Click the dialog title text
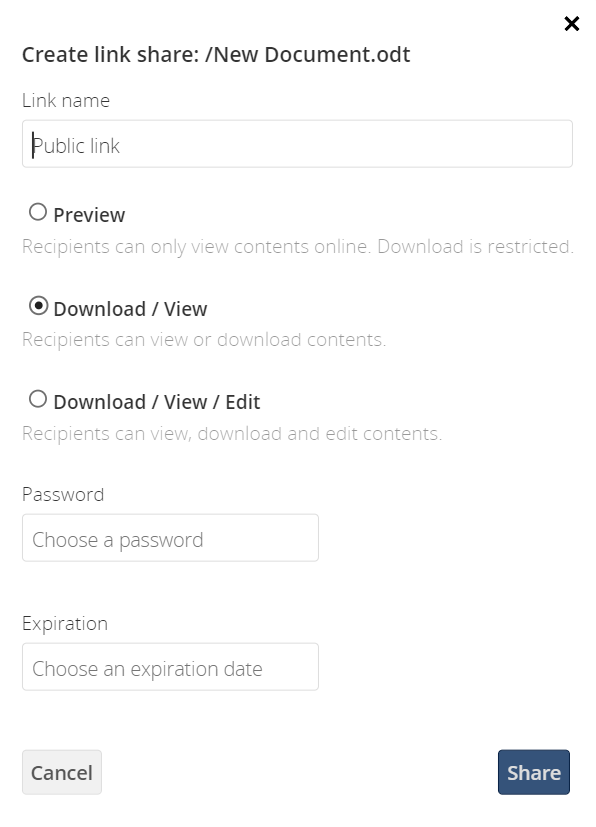This screenshot has width=596, height=827. tap(216, 54)
